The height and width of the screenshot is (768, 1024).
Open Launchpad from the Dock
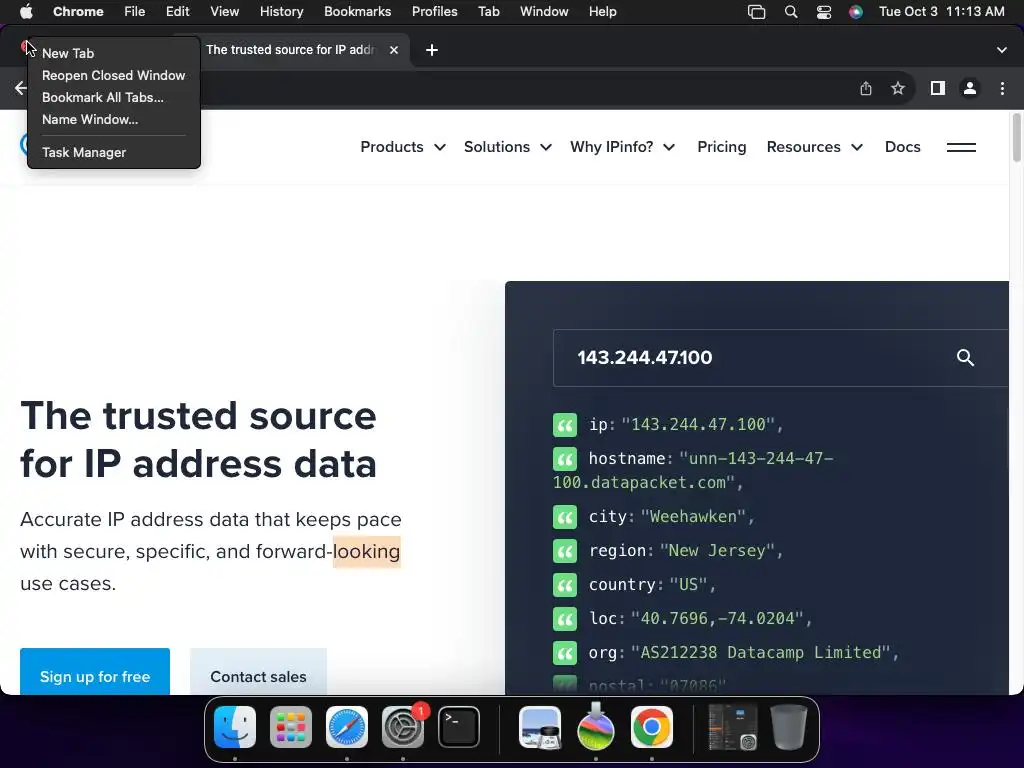(x=291, y=727)
